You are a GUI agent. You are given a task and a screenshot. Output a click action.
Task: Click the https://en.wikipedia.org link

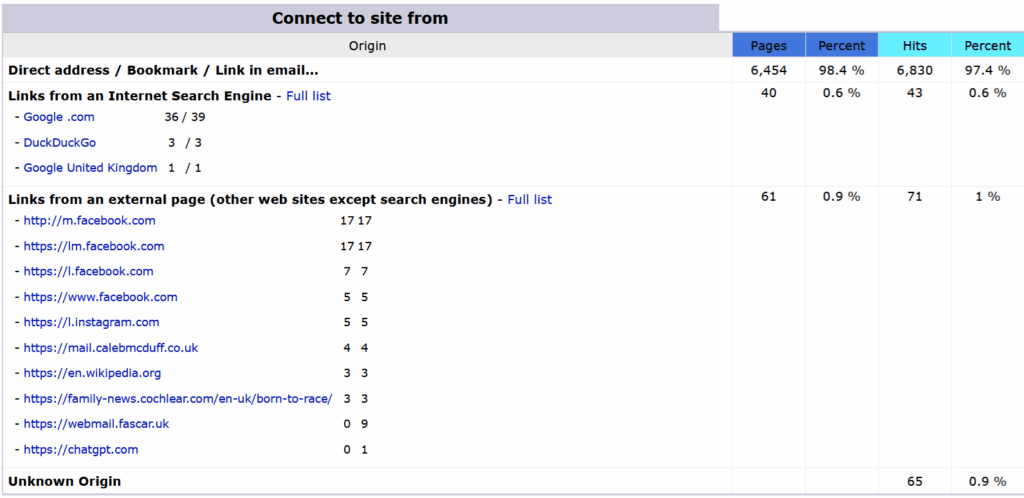[x=92, y=374]
